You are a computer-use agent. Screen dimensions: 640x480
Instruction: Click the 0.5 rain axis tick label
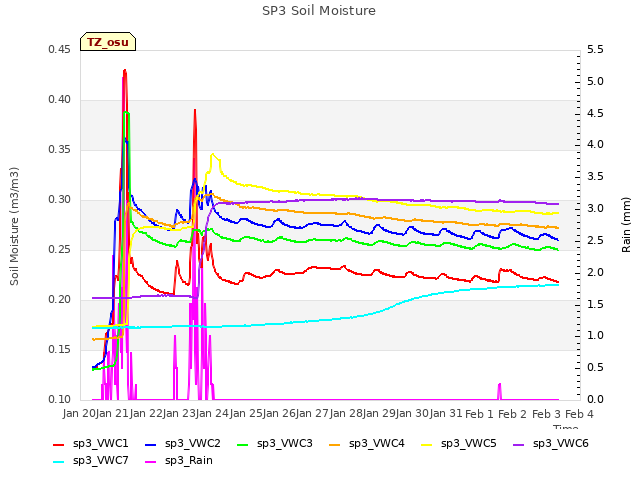[x=595, y=368]
